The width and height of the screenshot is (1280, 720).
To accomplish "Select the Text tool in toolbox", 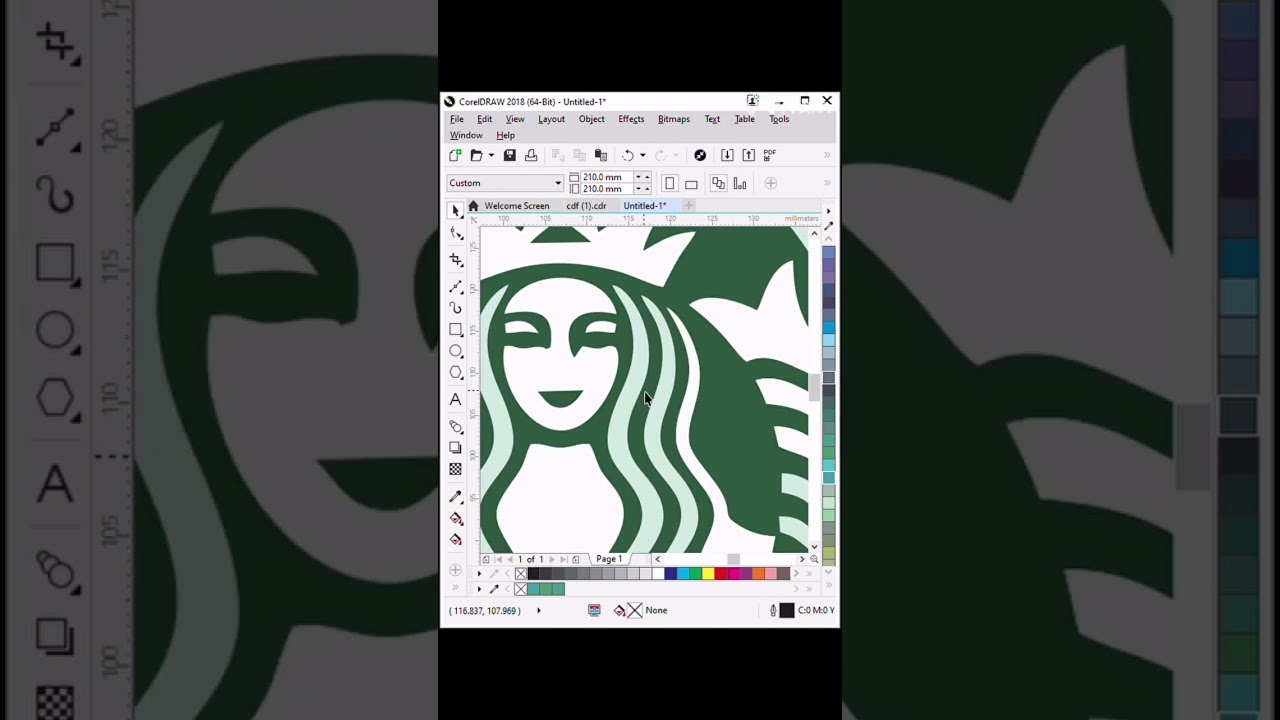I will 456,399.
